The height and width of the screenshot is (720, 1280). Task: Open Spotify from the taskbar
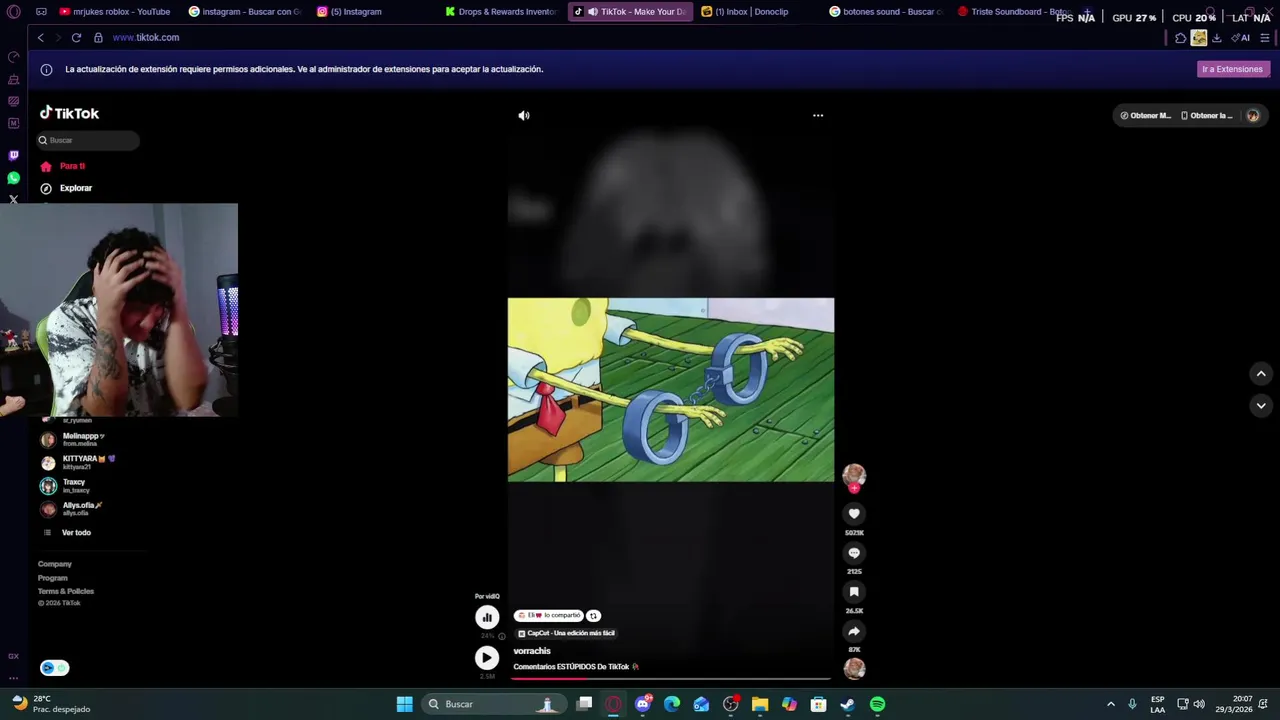(877, 704)
